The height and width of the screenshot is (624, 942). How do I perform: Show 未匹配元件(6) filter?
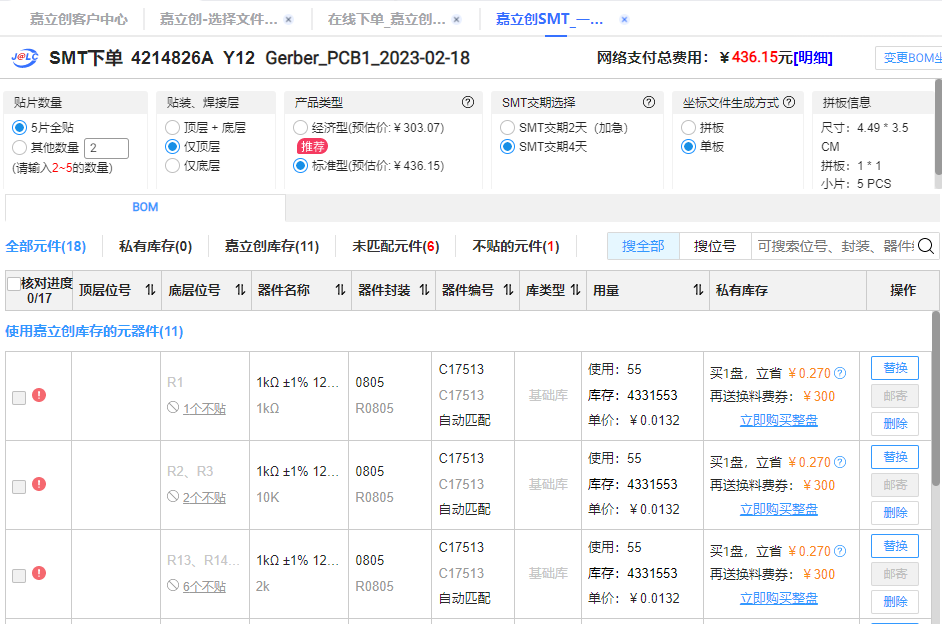click(396, 246)
